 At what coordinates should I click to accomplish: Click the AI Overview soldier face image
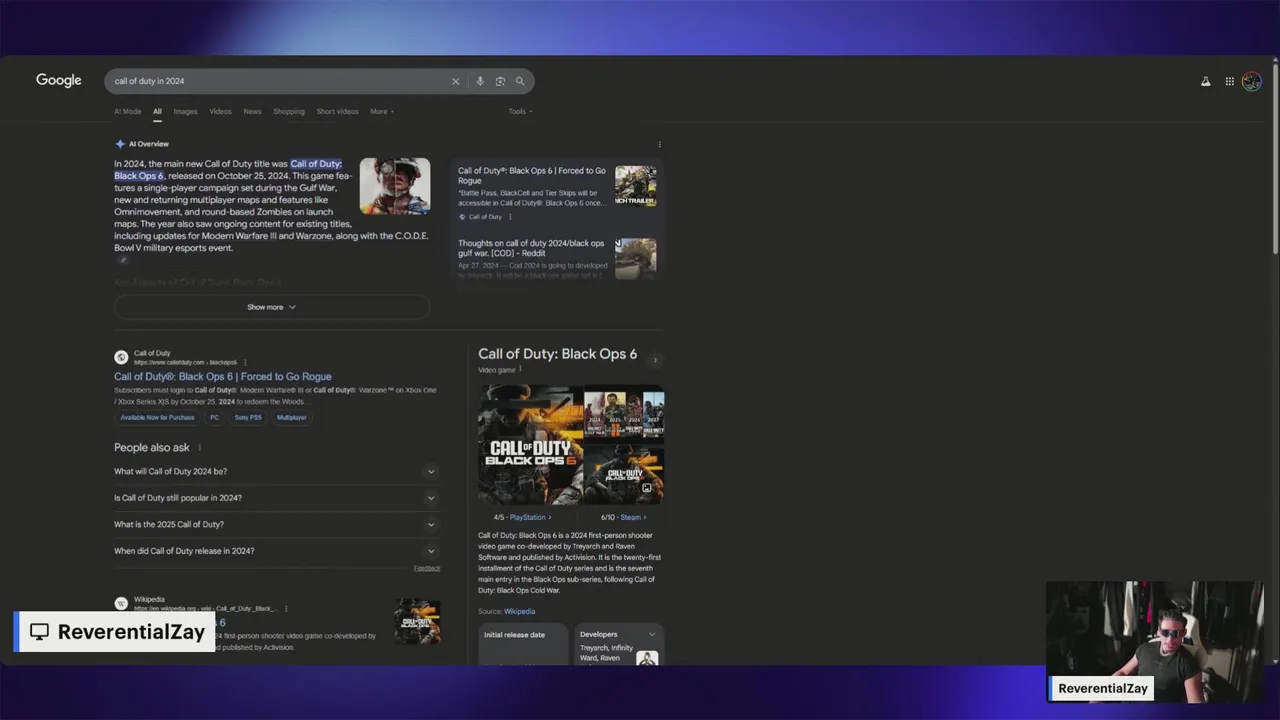(395, 186)
